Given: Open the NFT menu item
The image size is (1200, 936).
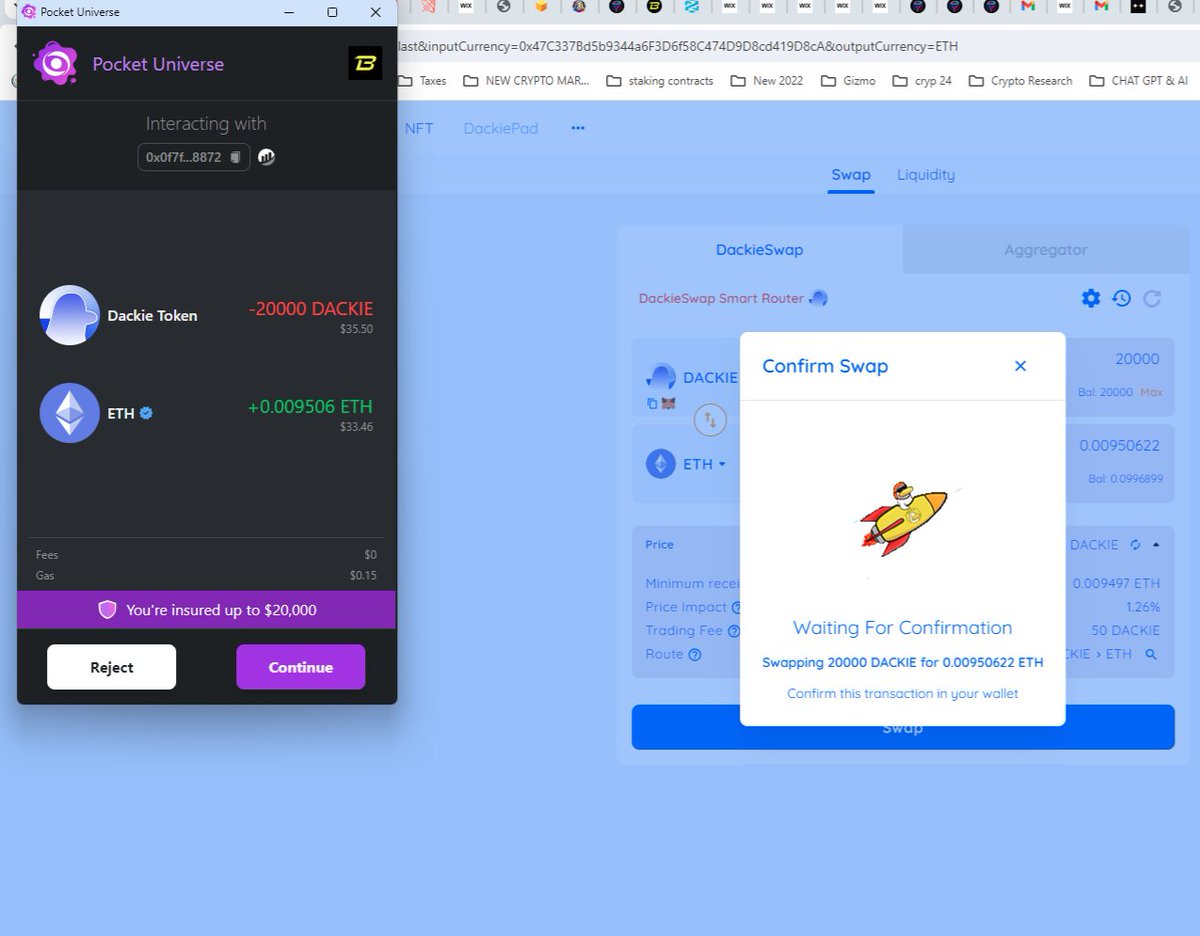Looking at the screenshot, I should (419, 129).
